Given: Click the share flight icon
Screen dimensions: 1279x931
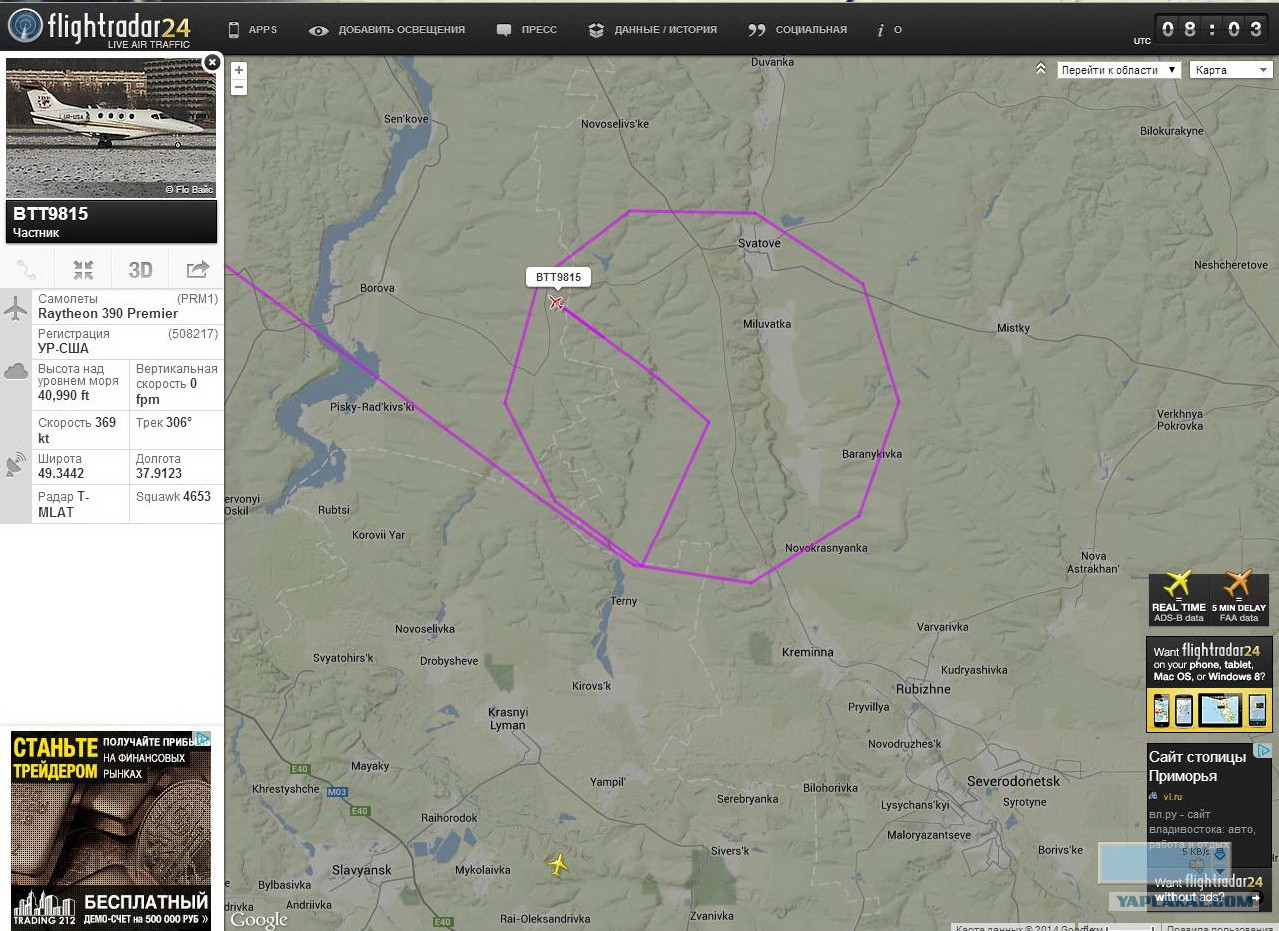Looking at the screenshot, I should click(197, 270).
